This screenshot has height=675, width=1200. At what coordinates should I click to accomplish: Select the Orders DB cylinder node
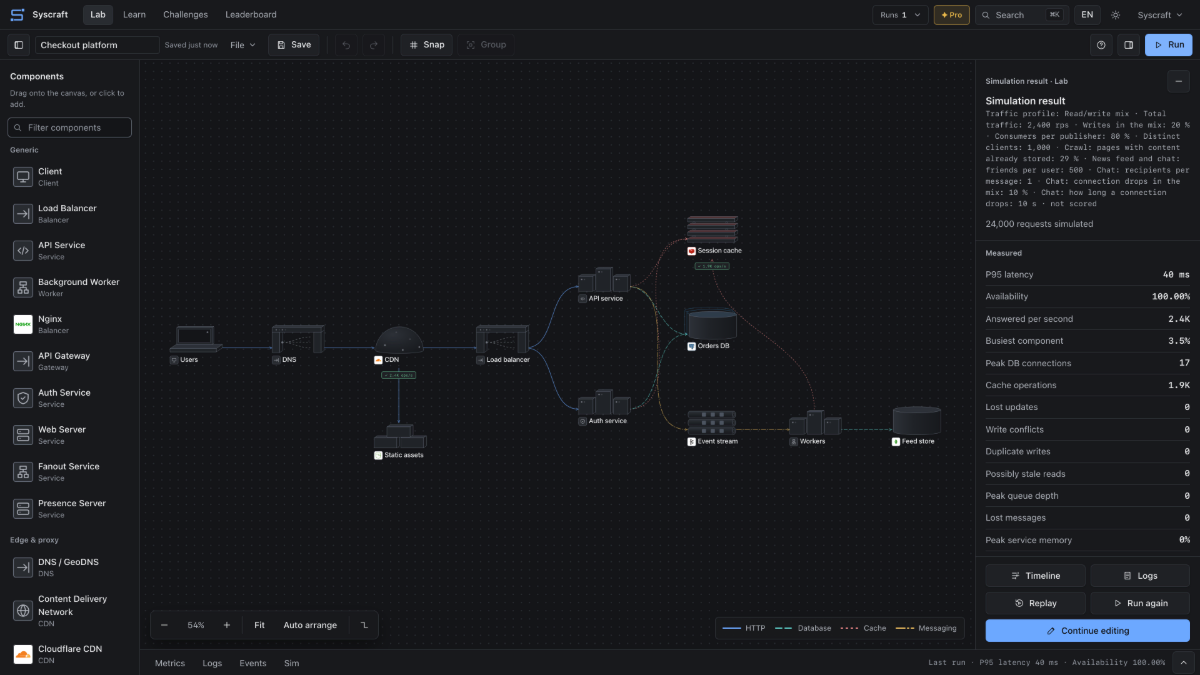point(710,324)
